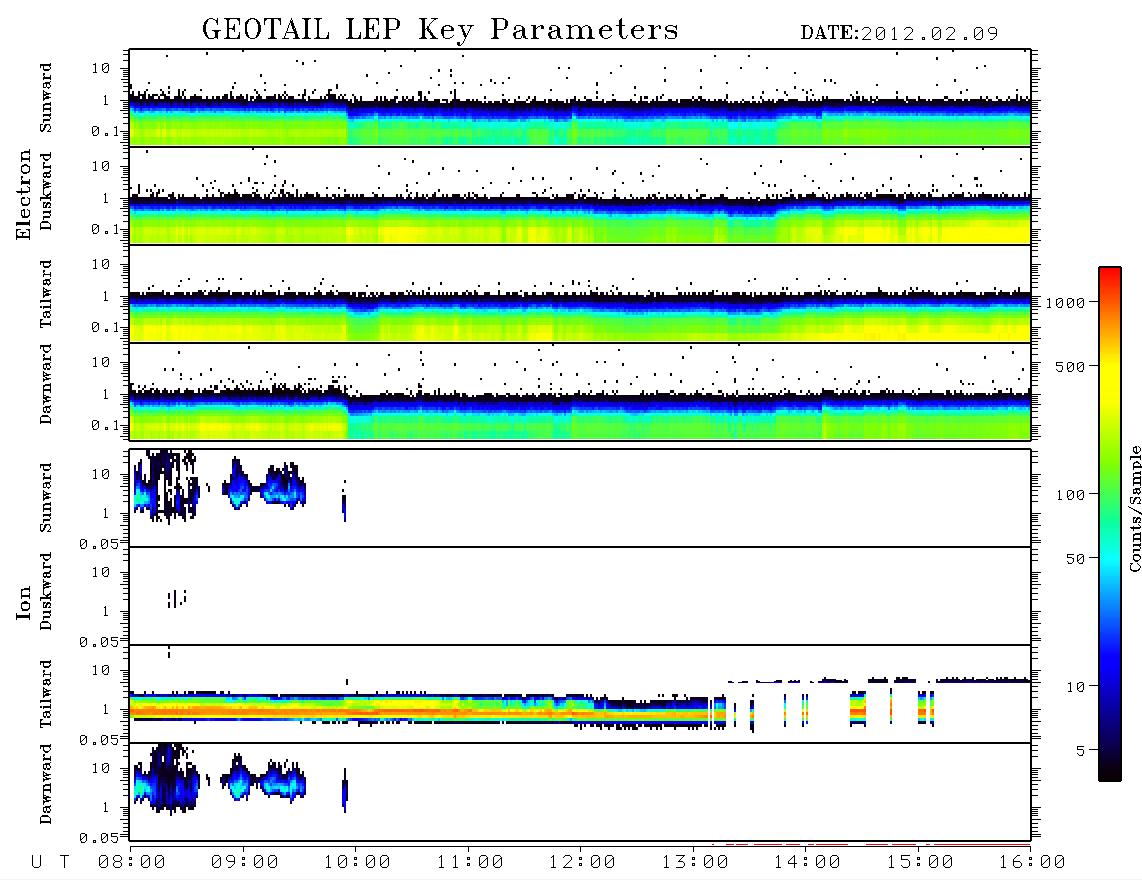
Task: Click the Electron Duskward panel label
Action: click(x=47, y=191)
